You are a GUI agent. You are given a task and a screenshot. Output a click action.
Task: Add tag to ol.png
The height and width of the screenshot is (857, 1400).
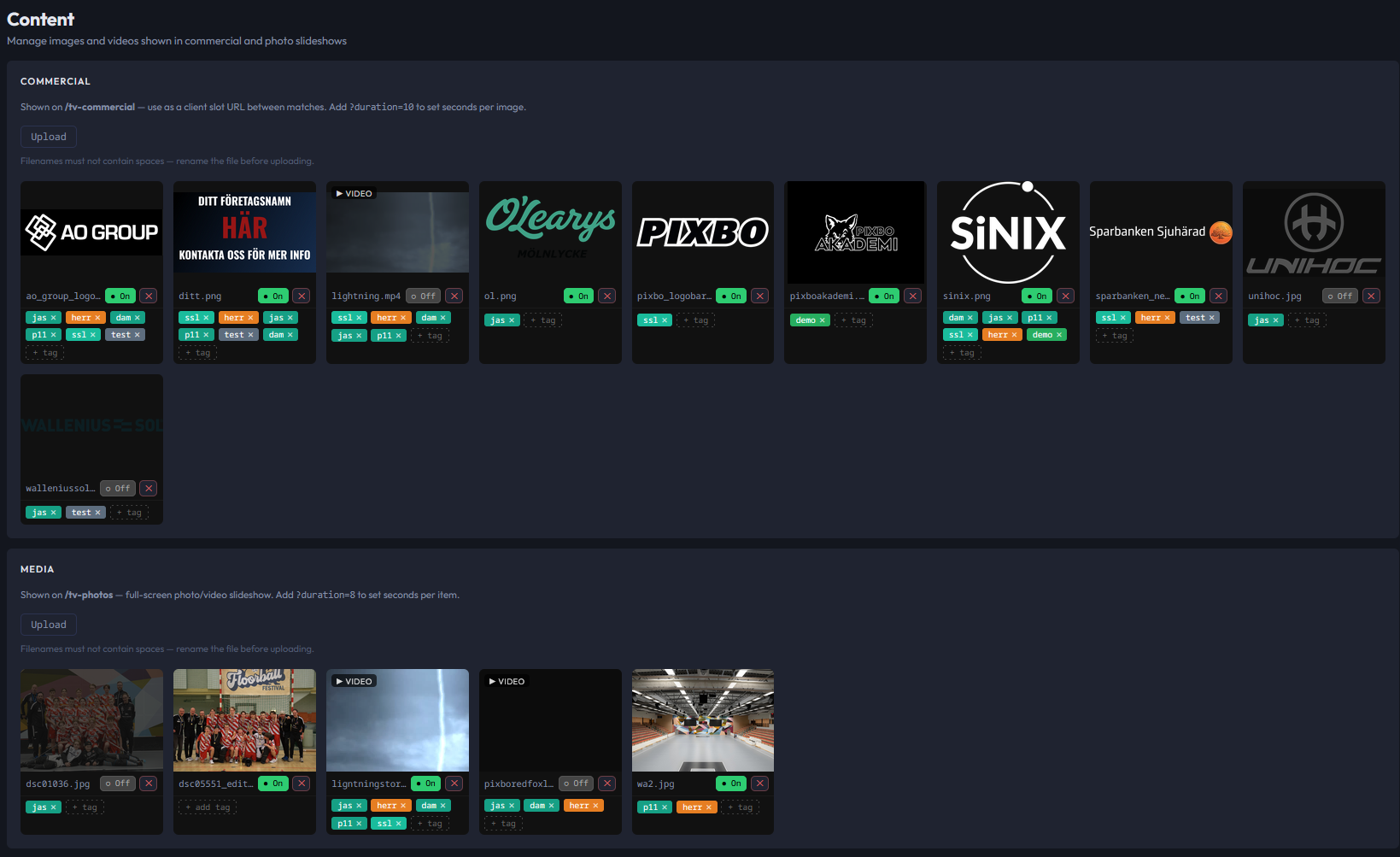click(x=543, y=320)
